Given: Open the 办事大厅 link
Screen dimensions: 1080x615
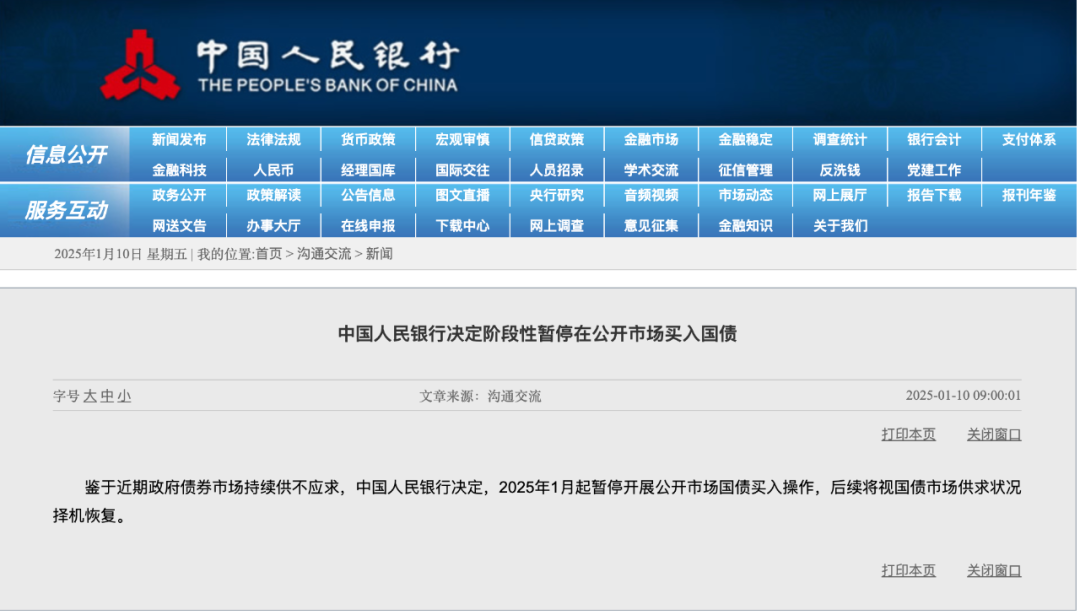Looking at the screenshot, I should (273, 226).
